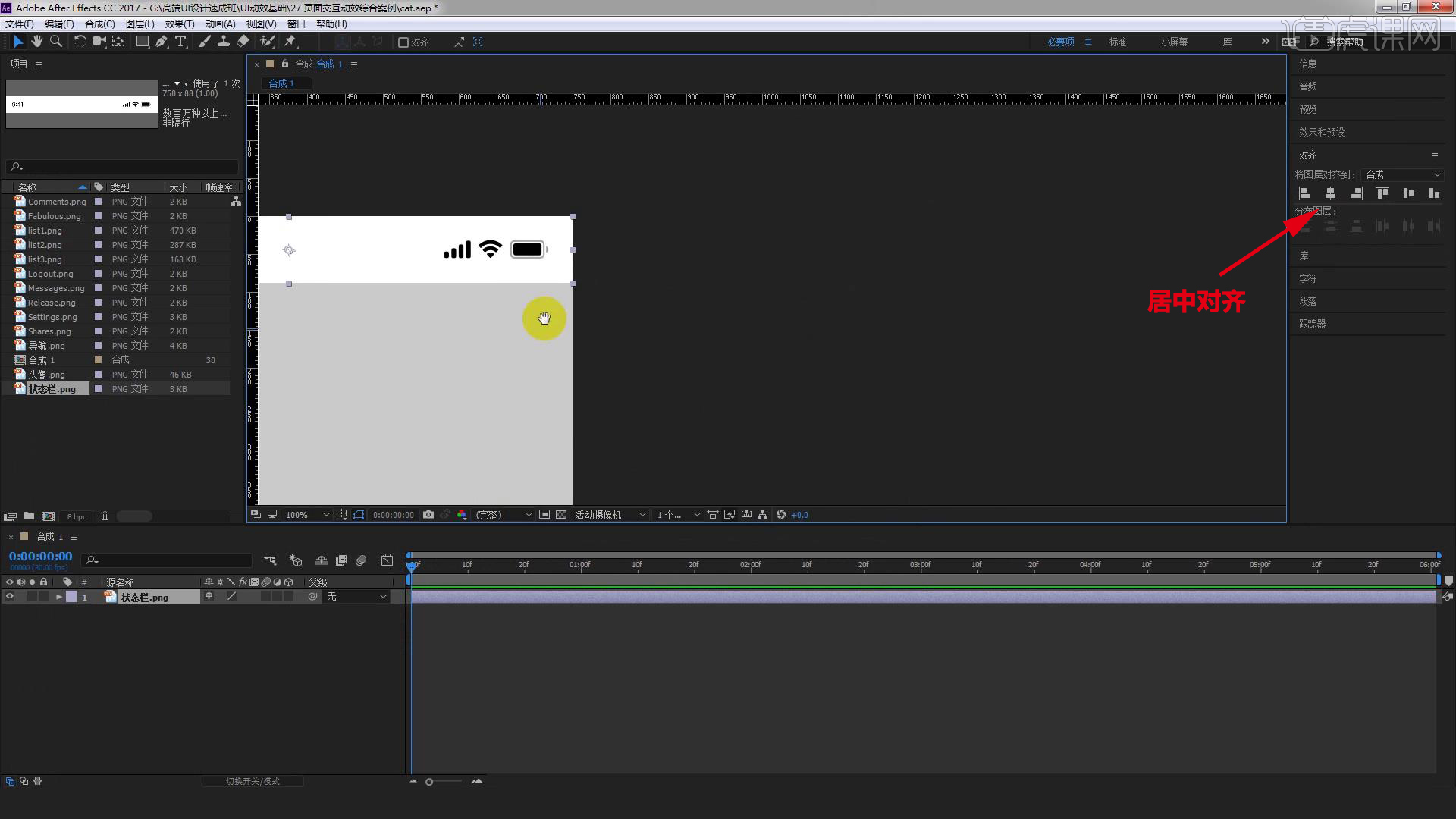Select the Hand tool in toolbar
Image resolution: width=1456 pixels, height=819 pixels.
(36, 42)
